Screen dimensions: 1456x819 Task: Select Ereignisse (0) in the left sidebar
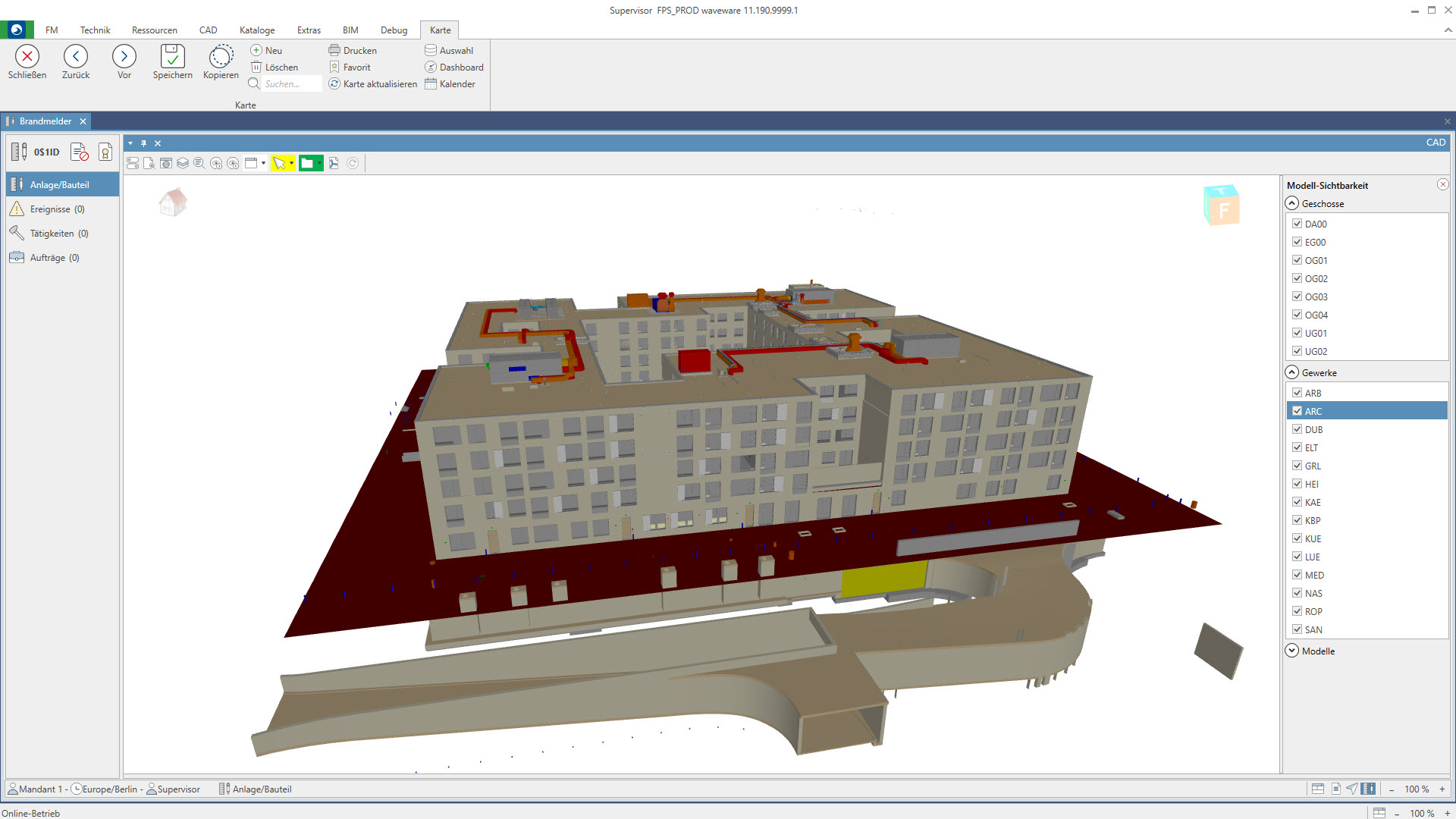click(58, 209)
